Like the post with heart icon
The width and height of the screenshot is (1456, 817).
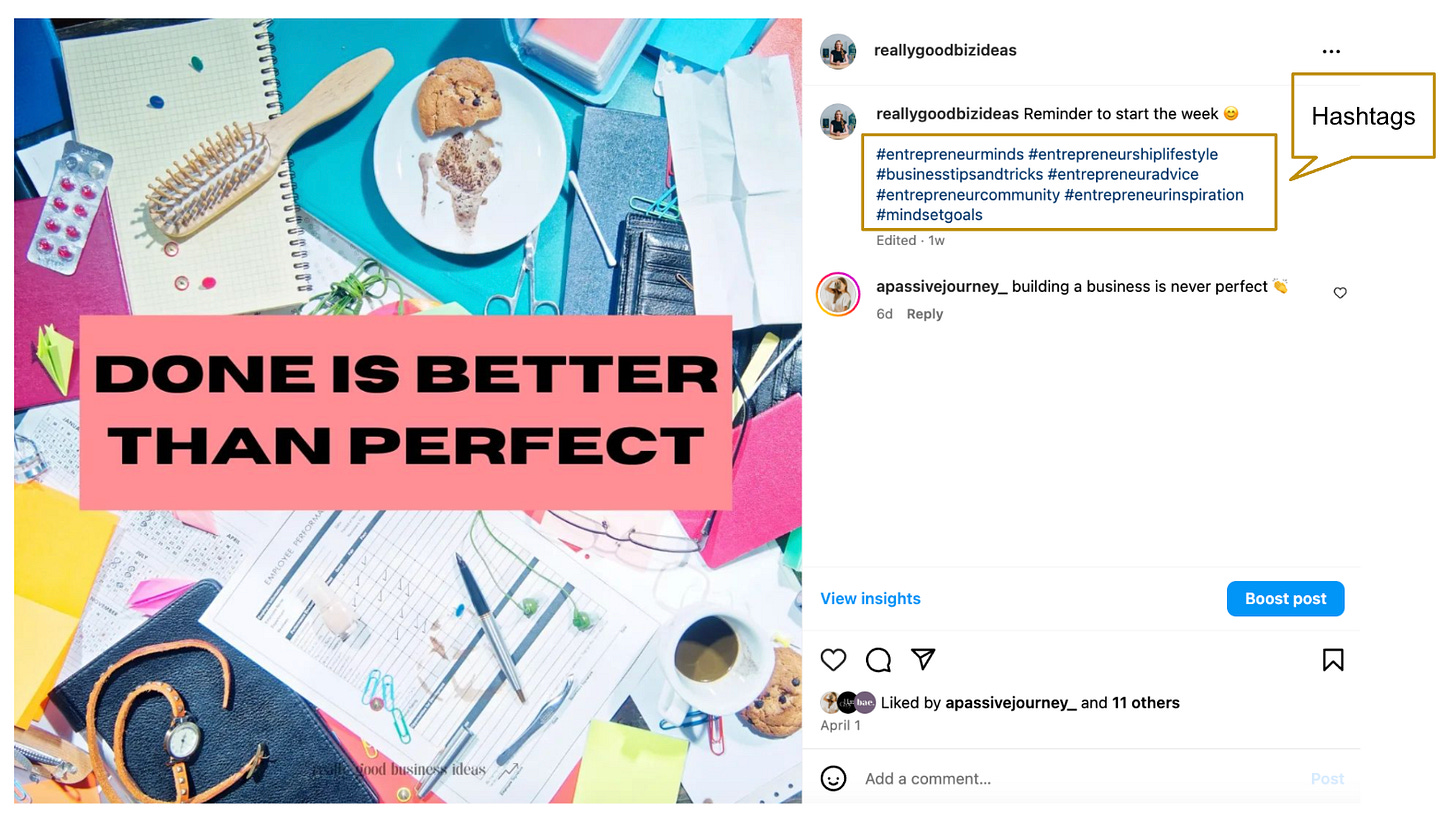tap(833, 659)
